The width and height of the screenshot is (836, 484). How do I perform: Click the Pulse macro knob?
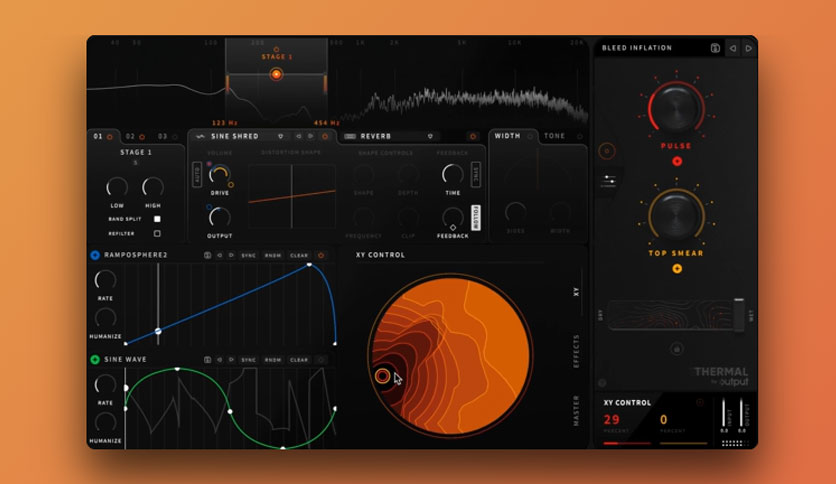click(677, 109)
